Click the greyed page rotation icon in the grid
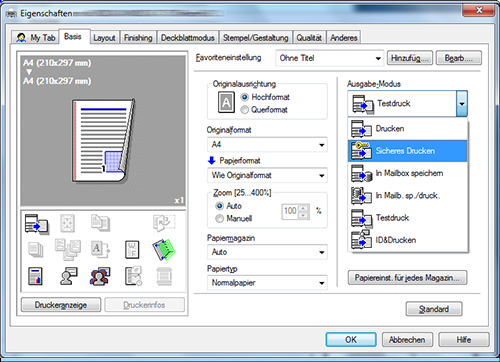Viewport: 500px width, 362px height. (164, 223)
